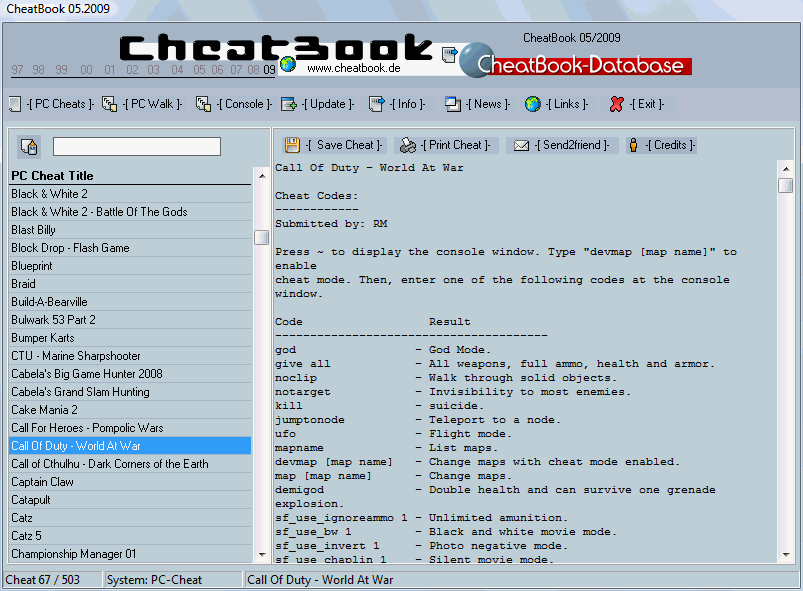Open the Links menu item
Image resolution: width=803 pixels, height=591 pixels.
567,104
